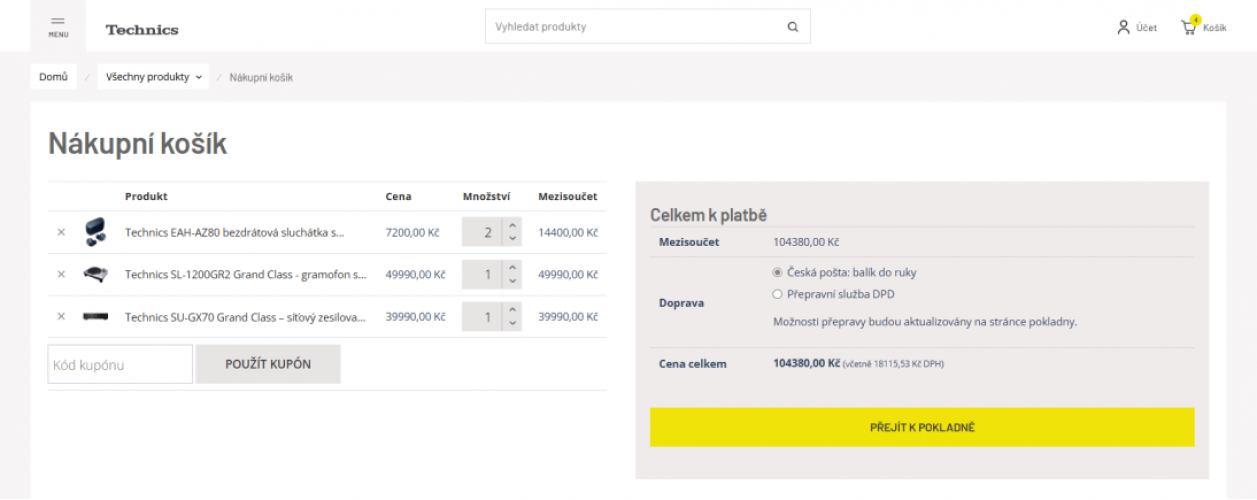Remove the SU-GX70 amplifier from cart
The width and height of the screenshot is (1257, 500).
61,317
